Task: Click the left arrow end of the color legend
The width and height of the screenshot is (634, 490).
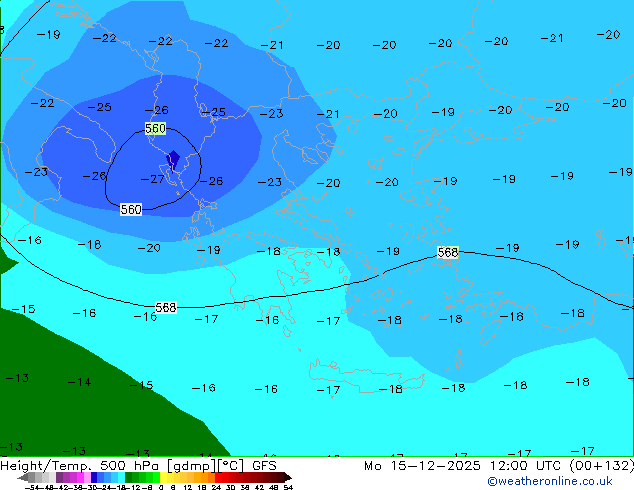Action: (22, 477)
